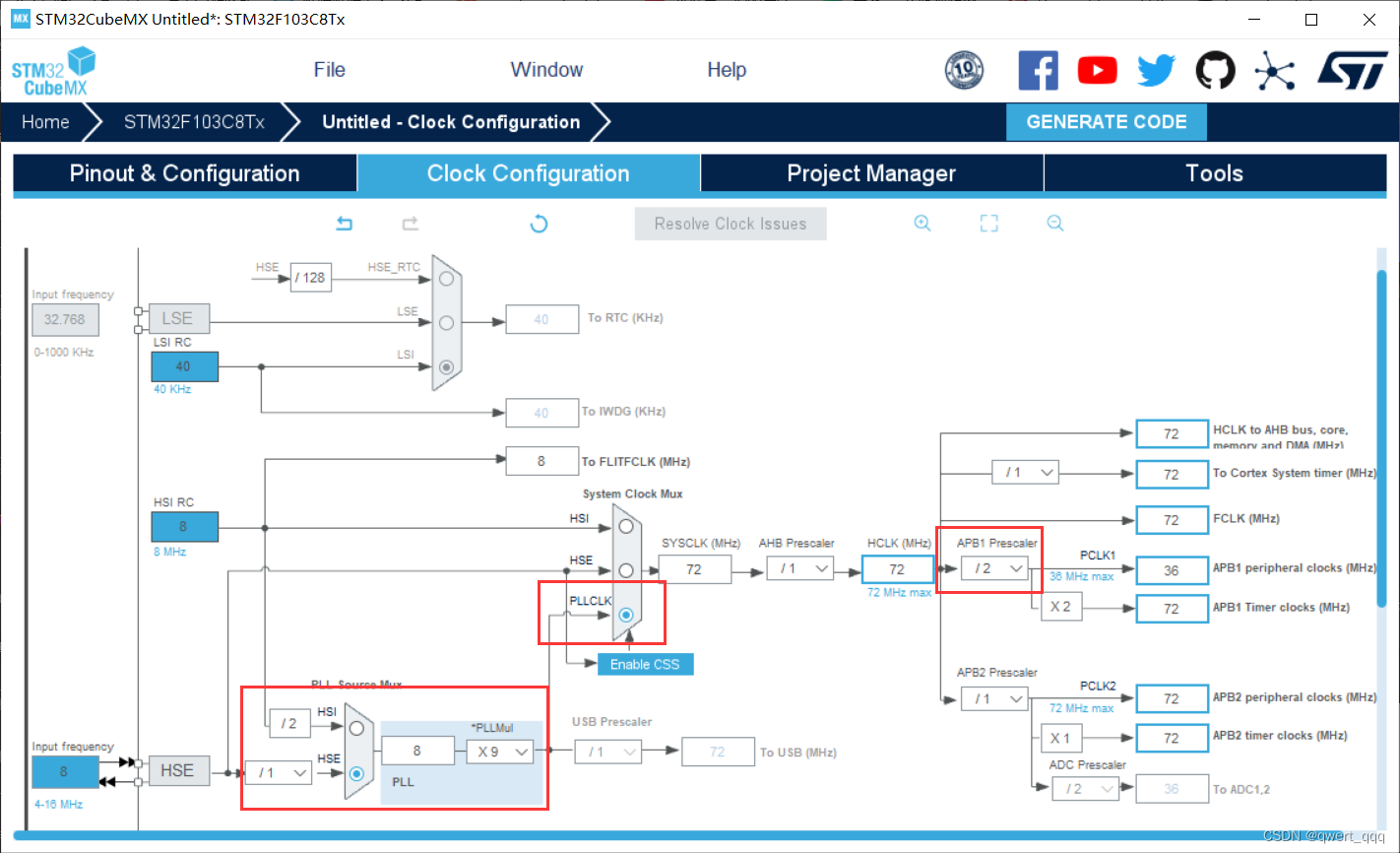
Task: Select the LSI radio in RTC mux
Action: pos(447,366)
